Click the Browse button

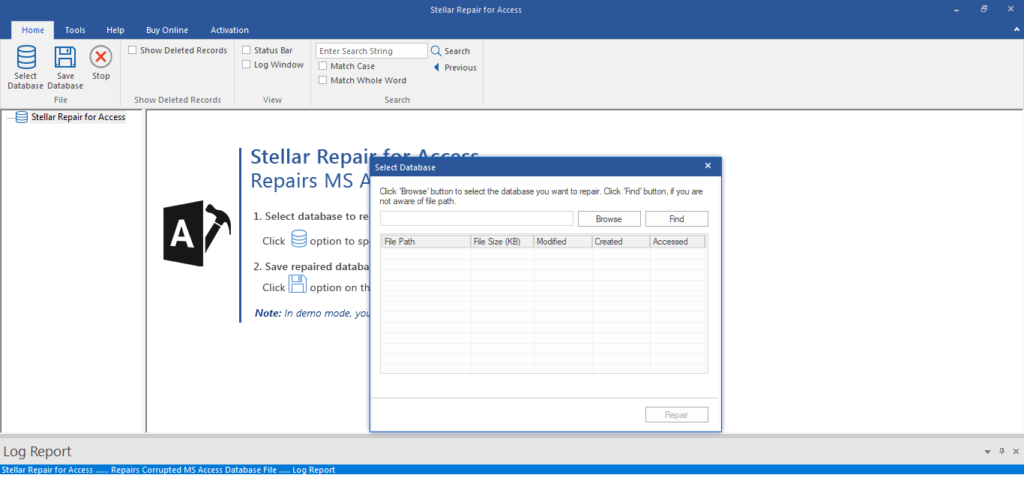[609, 219]
